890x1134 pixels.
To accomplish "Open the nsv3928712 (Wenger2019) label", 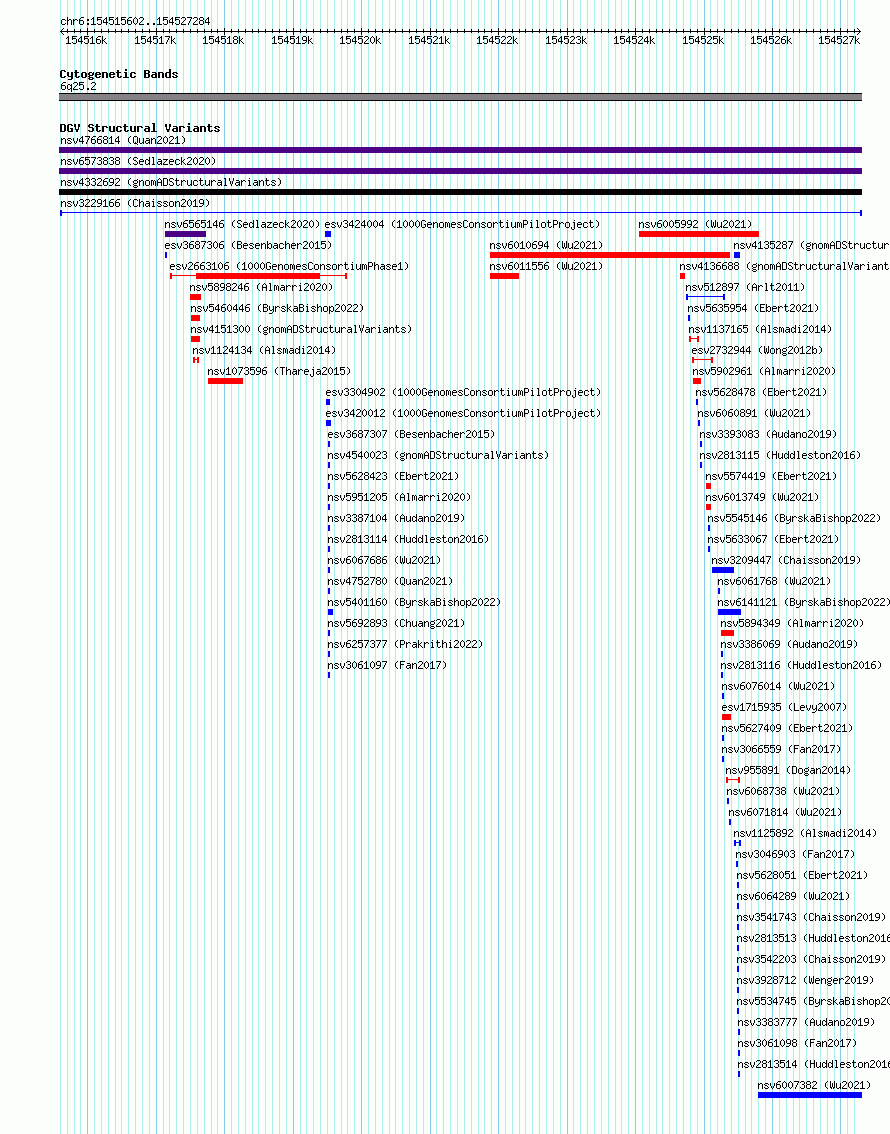I will click(x=805, y=980).
